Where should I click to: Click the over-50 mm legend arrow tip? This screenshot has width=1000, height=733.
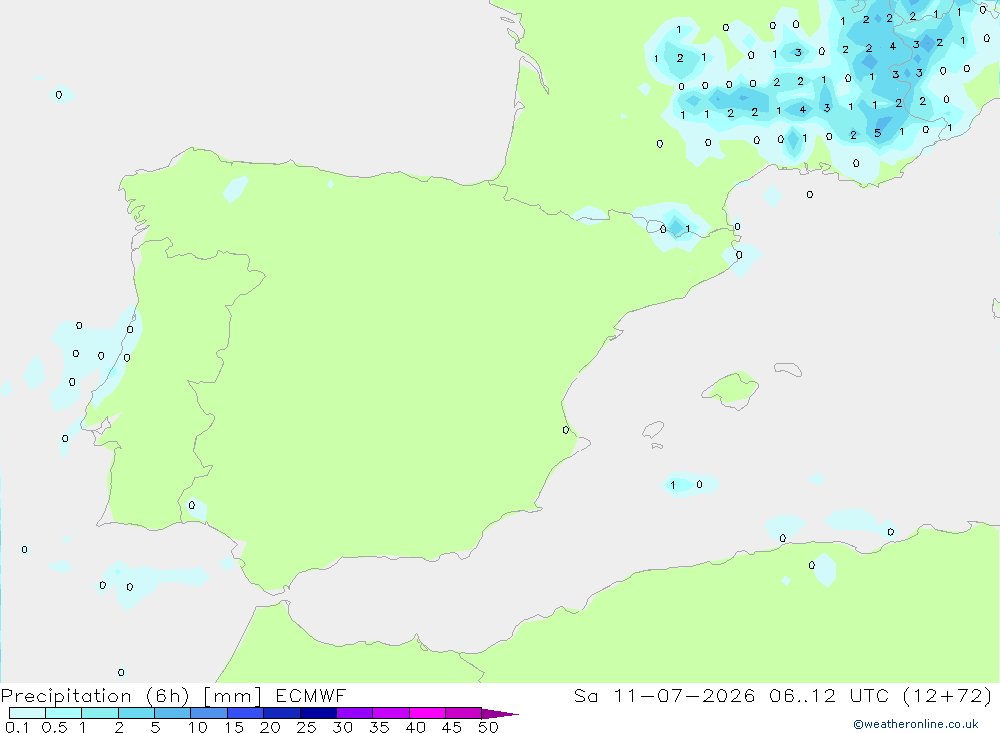click(x=500, y=714)
